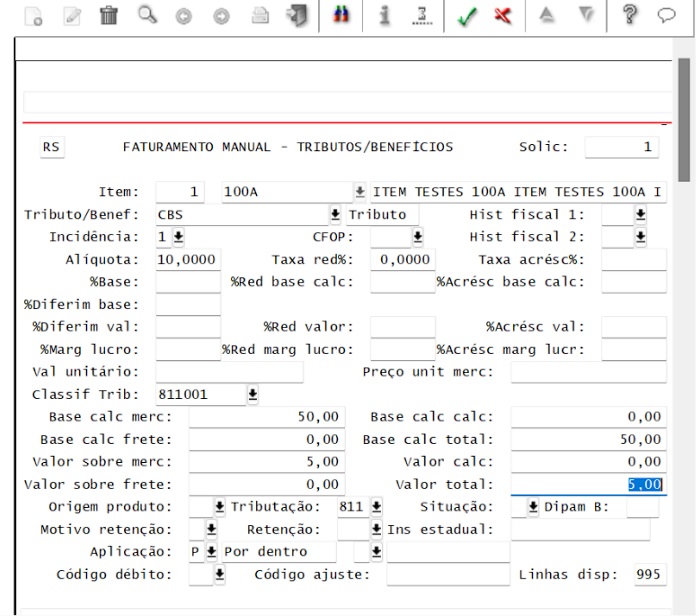
Task: Click the trash can delete icon
Action: 108,16
